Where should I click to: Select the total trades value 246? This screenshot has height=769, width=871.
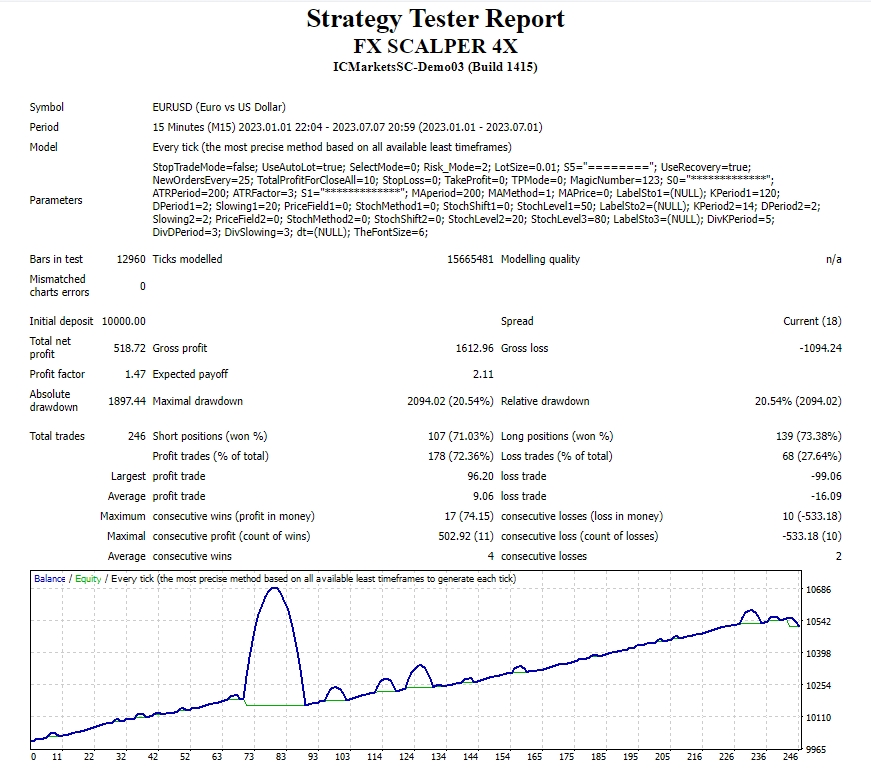(137, 436)
